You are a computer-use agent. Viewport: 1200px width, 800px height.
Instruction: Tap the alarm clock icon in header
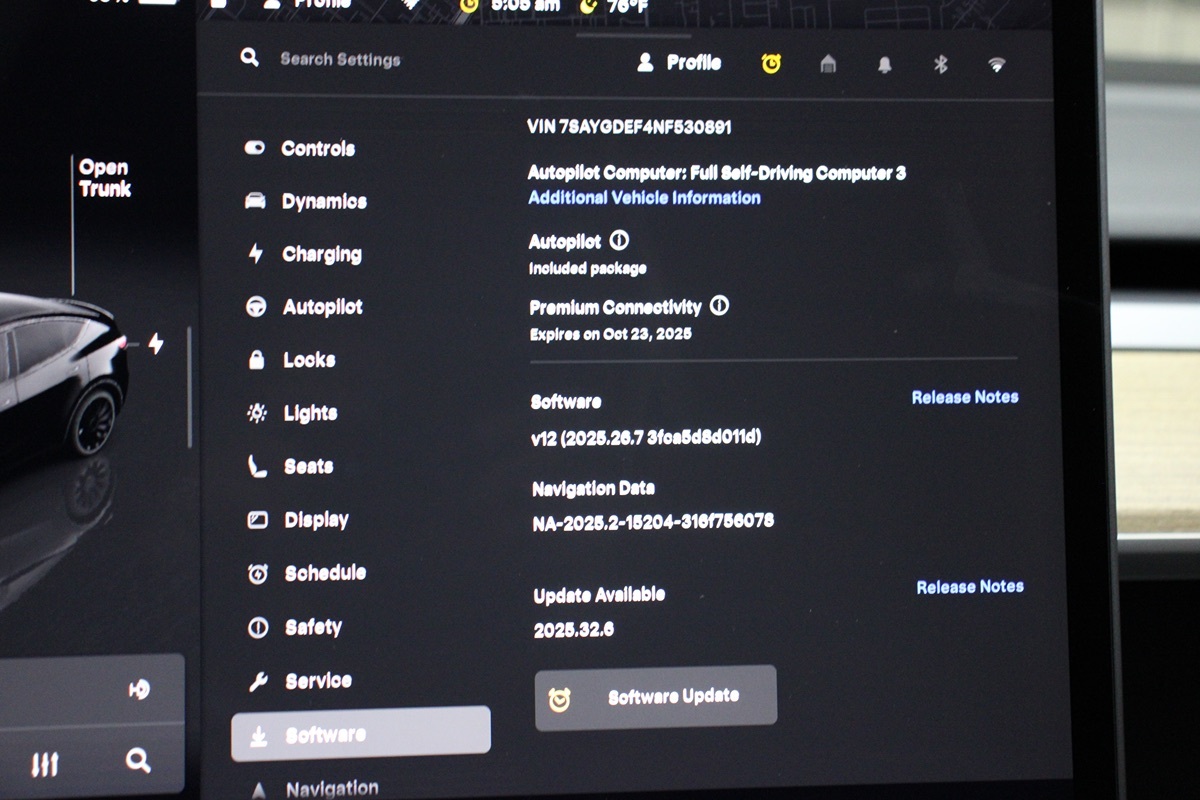click(771, 64)
